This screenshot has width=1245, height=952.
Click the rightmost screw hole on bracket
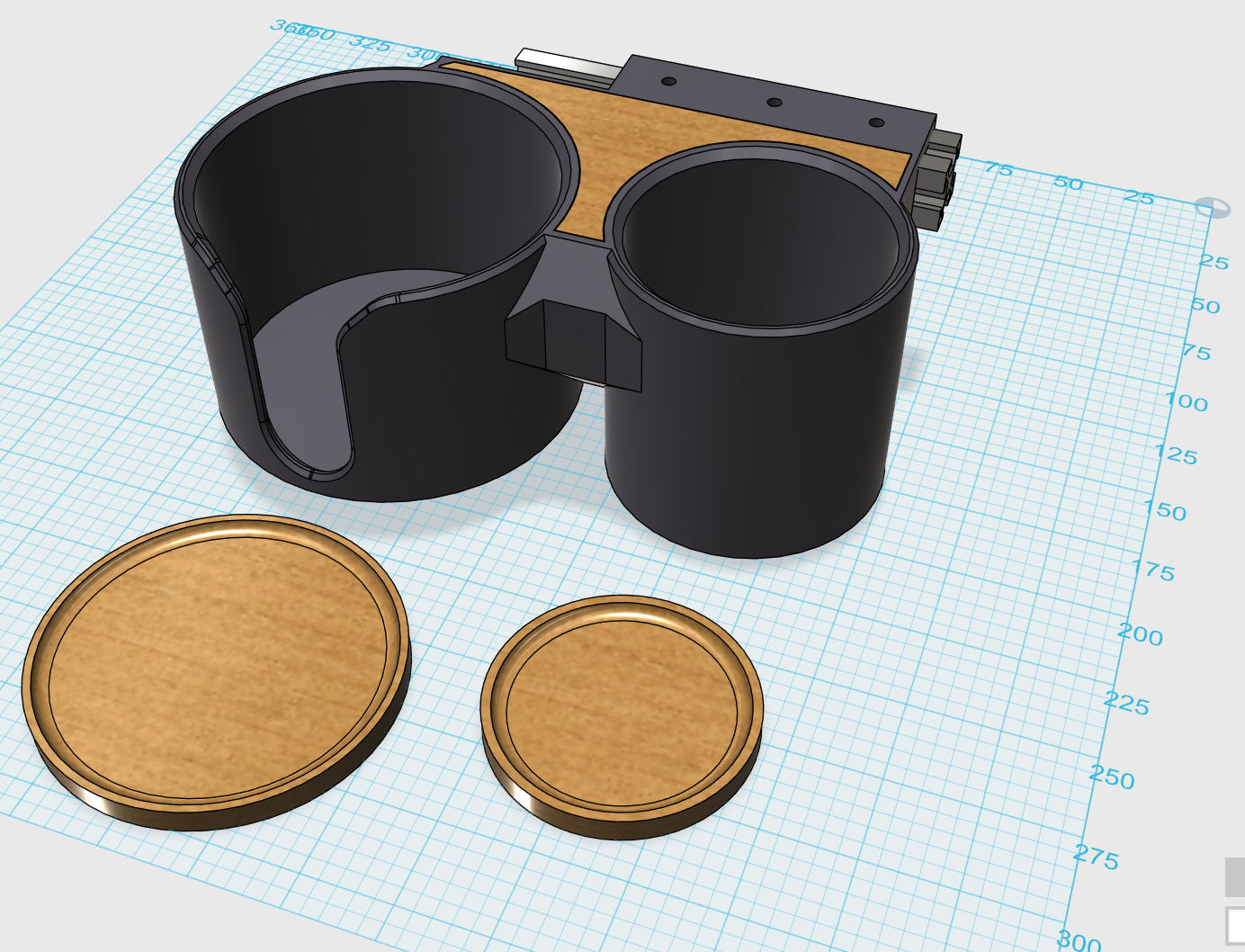[x=876, y=122]
